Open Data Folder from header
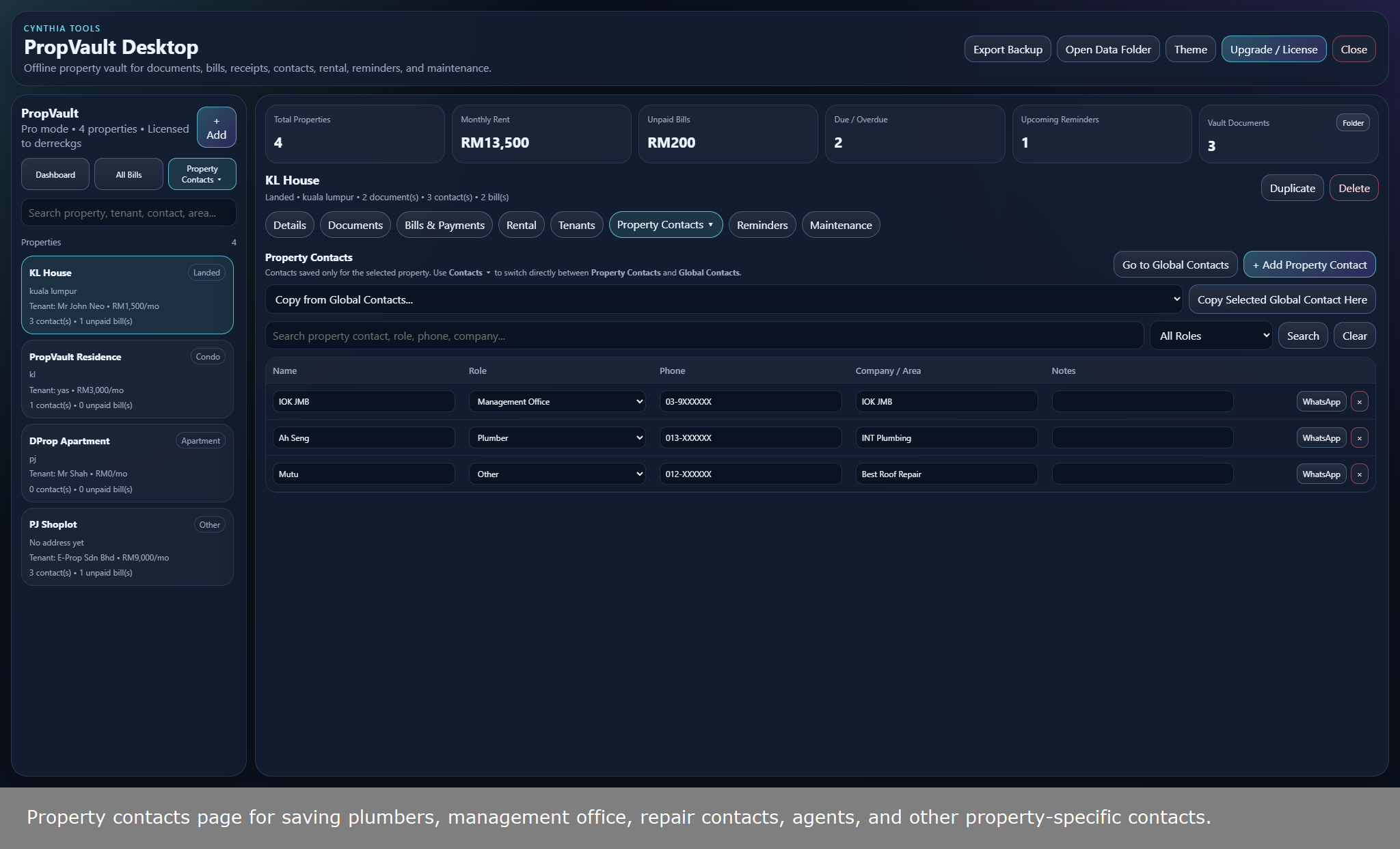 tap(1107, 49)
